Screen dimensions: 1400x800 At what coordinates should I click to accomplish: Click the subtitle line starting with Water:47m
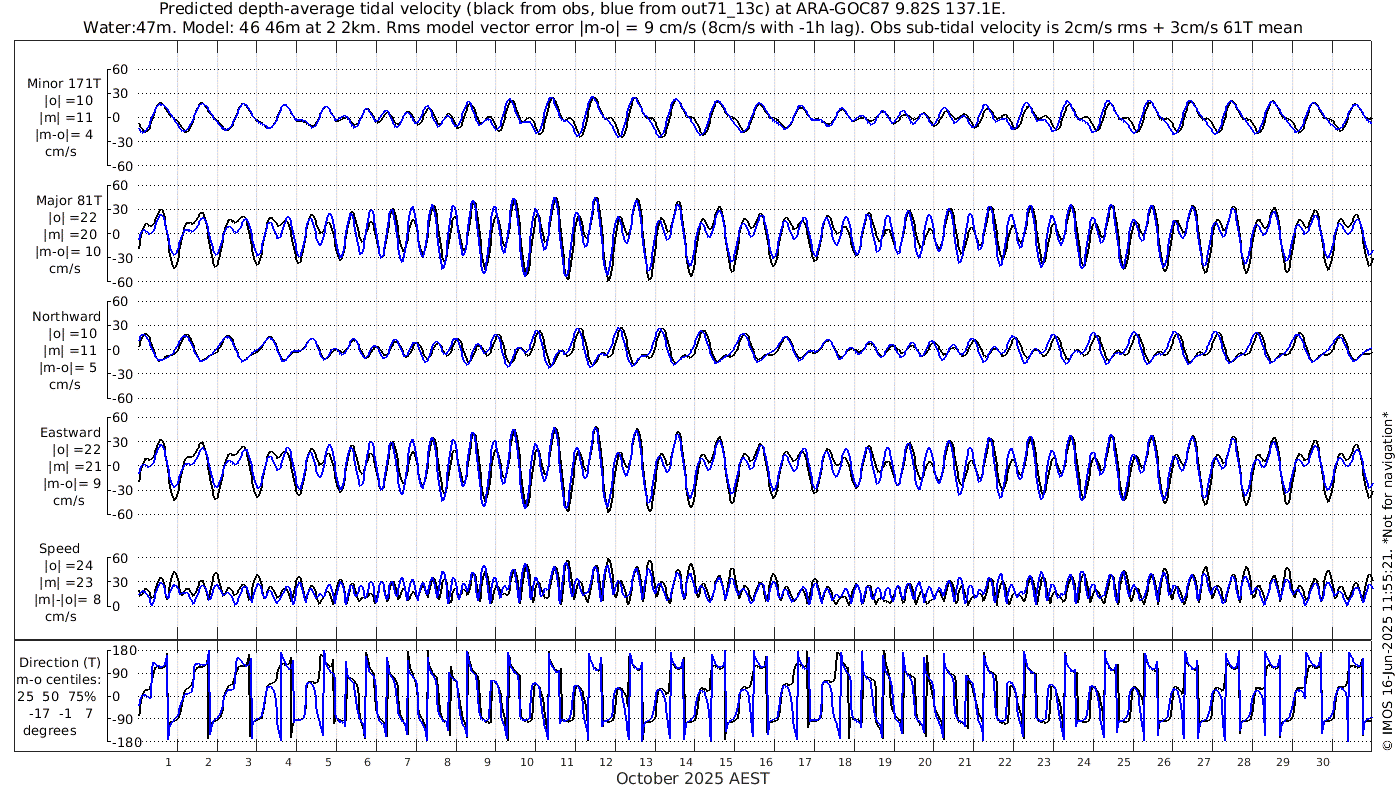pyautogui.click(x=694, y=27)
